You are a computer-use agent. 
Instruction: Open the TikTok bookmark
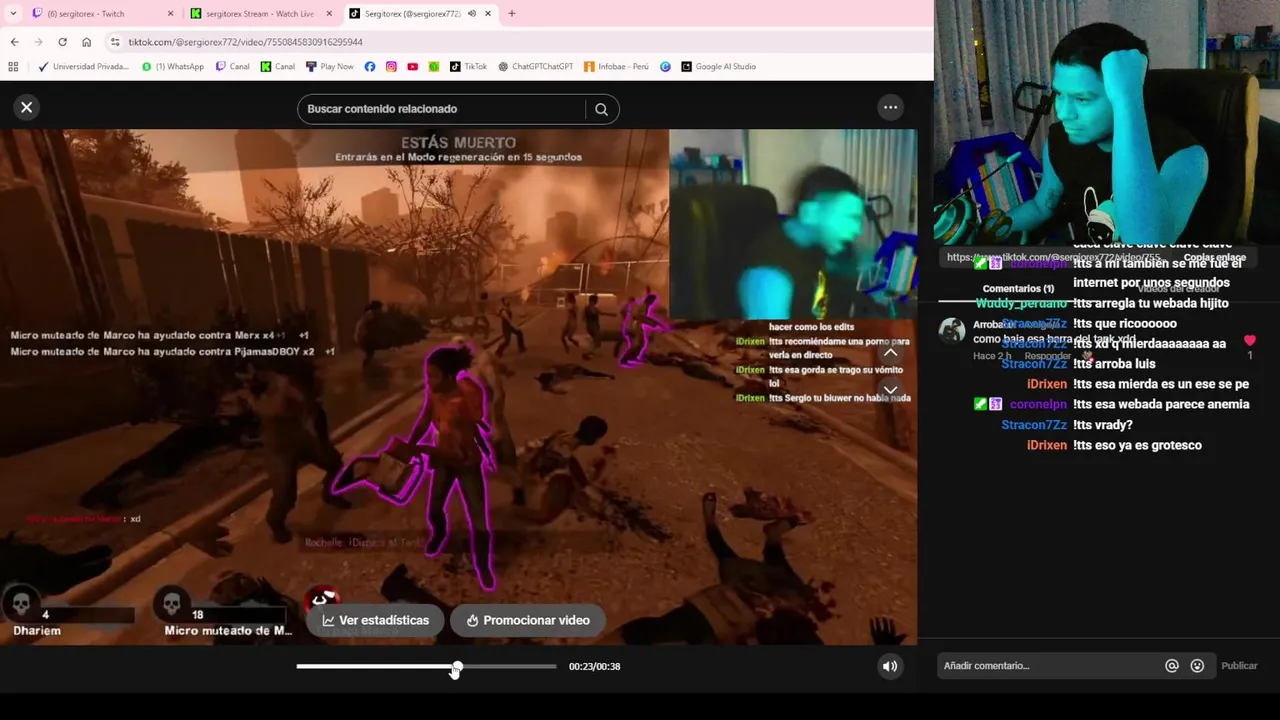468,67
